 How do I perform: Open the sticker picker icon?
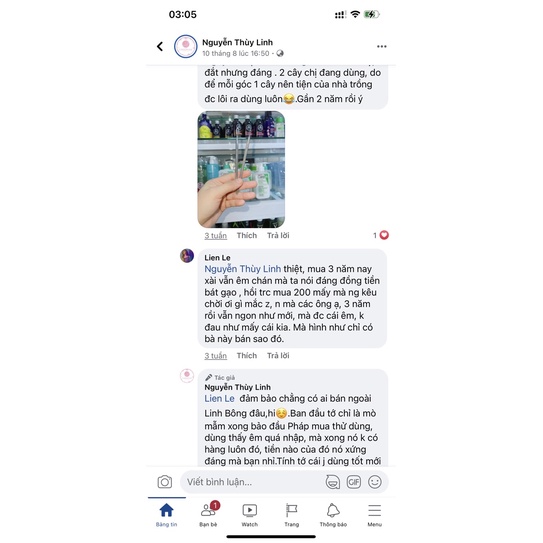(333, 482)
